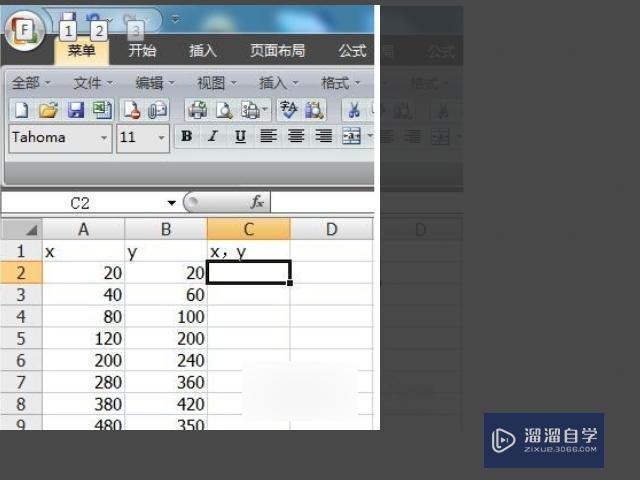This screenshot has width=640, height=480.
Task: Click cell B4 with value 100
Action: tap(166, 316)
